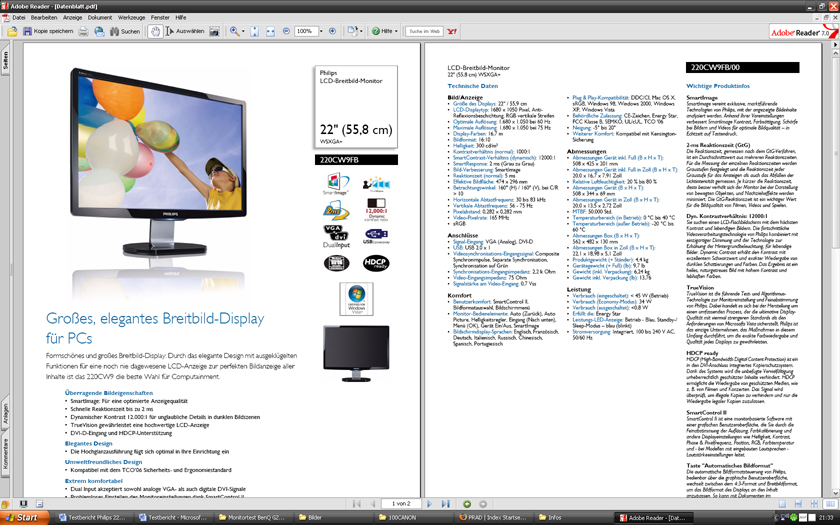The width and height of the screenshot is (840, 525).
Task: Switch to Testbericht - Microsof... taskbar window
Action: (x=172, y=518)
